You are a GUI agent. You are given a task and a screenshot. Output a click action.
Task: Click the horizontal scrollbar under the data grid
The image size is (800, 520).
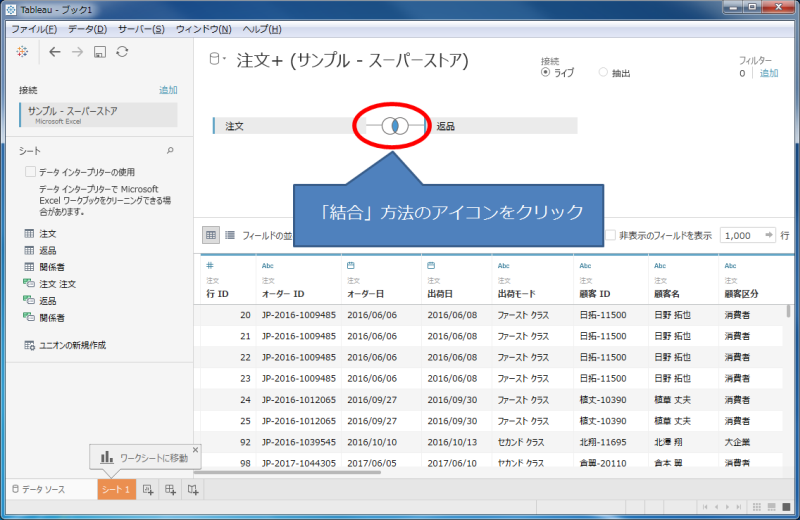tap(287, 472)
